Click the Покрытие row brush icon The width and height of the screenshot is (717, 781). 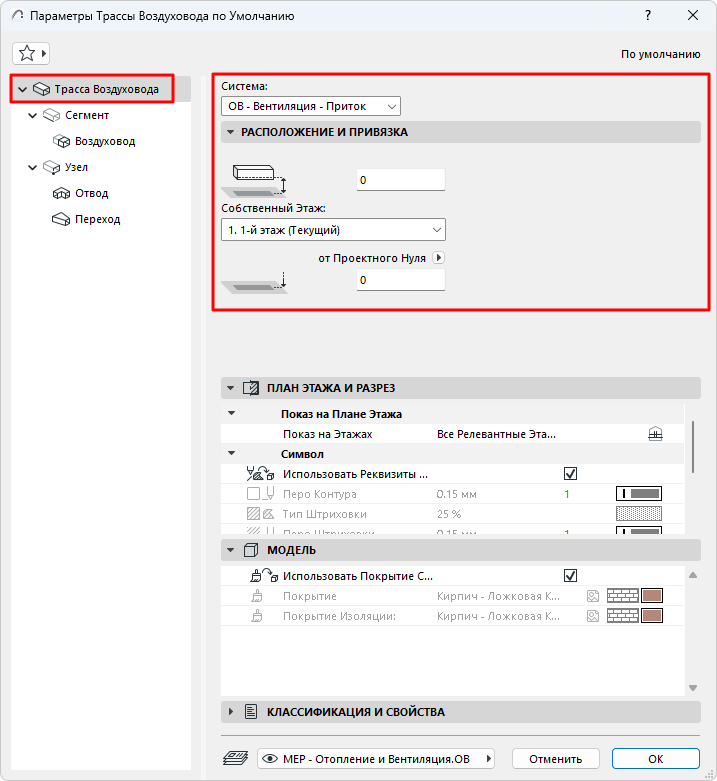[257, 596]
